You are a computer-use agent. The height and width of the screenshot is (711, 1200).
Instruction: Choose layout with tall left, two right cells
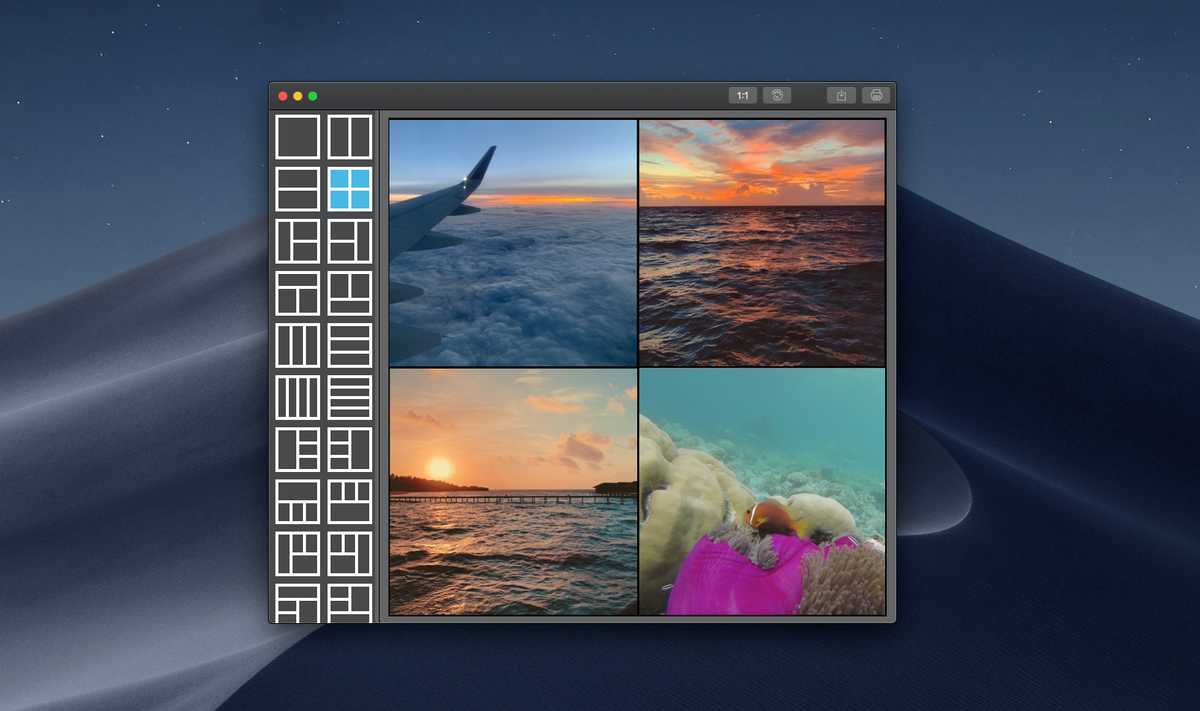[x=297, y=241]
